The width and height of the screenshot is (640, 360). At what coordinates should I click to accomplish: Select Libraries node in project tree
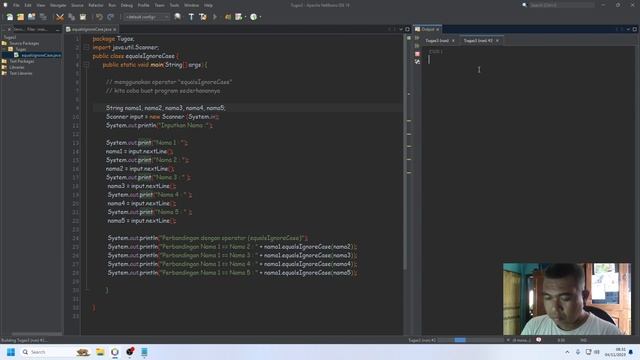pyautogui.click(x=17, y=67)
